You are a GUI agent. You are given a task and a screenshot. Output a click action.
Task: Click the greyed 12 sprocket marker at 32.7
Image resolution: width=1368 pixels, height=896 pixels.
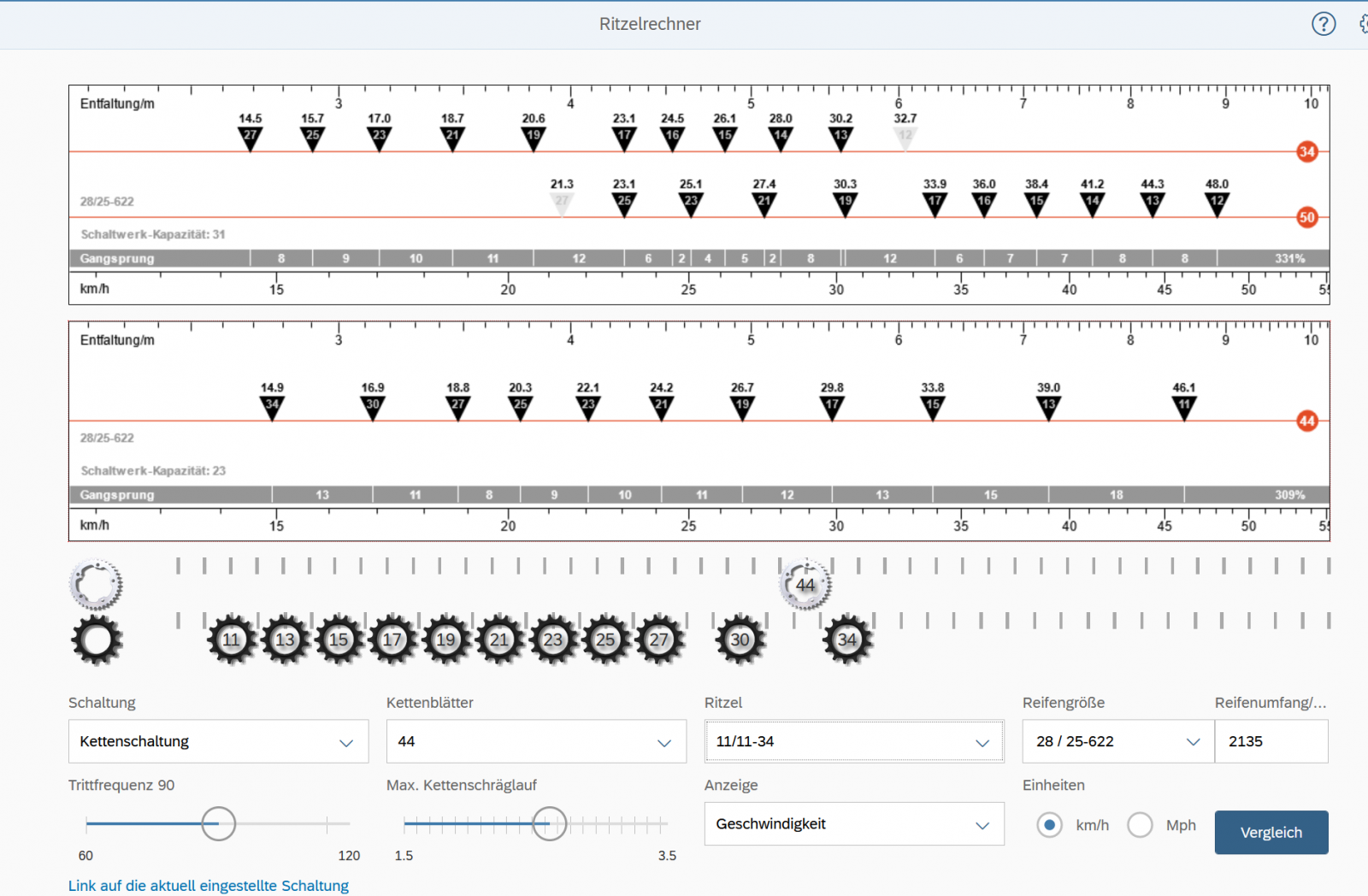905,138
